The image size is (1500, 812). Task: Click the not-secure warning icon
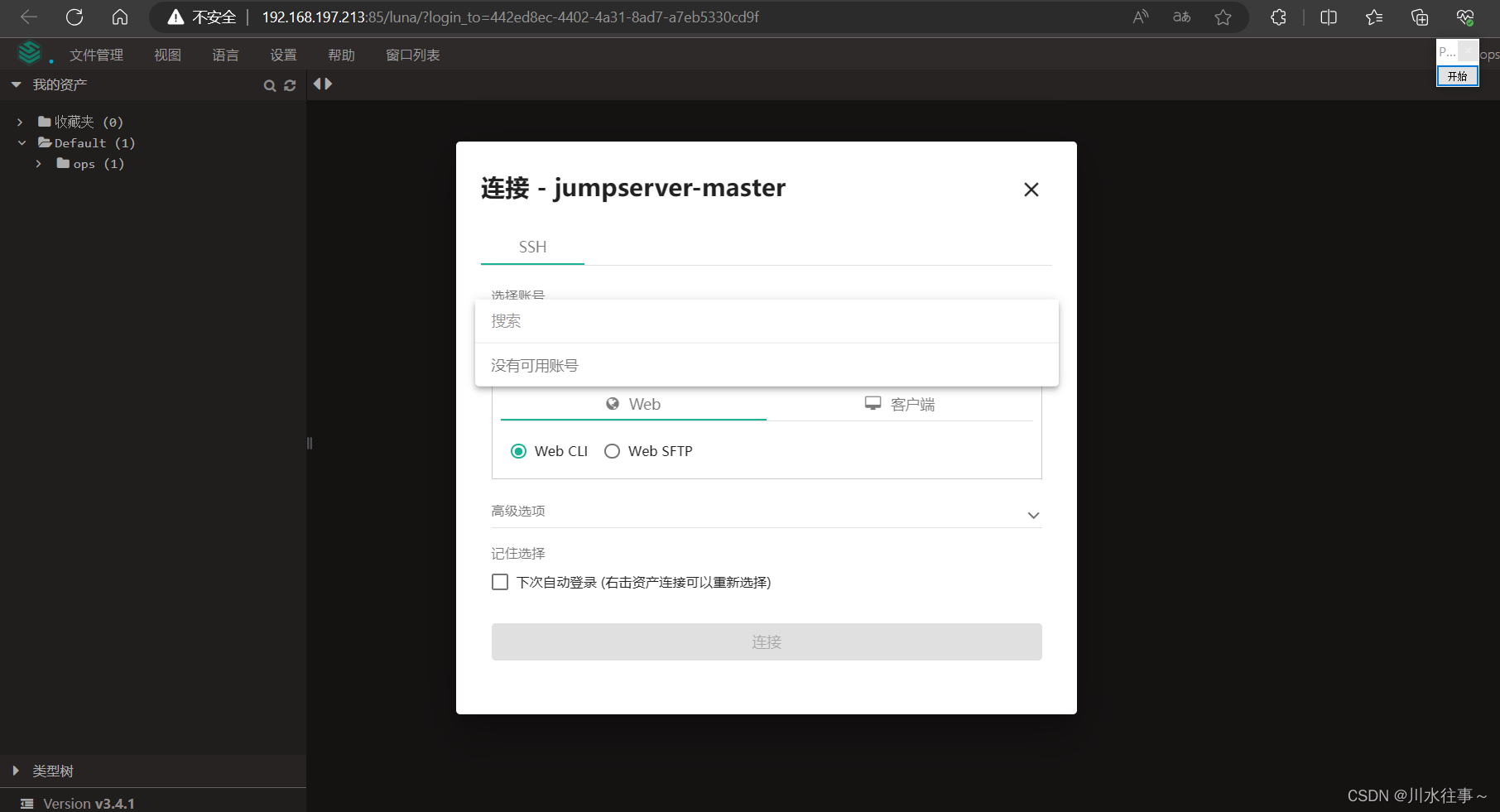click(x=175, y=17)
